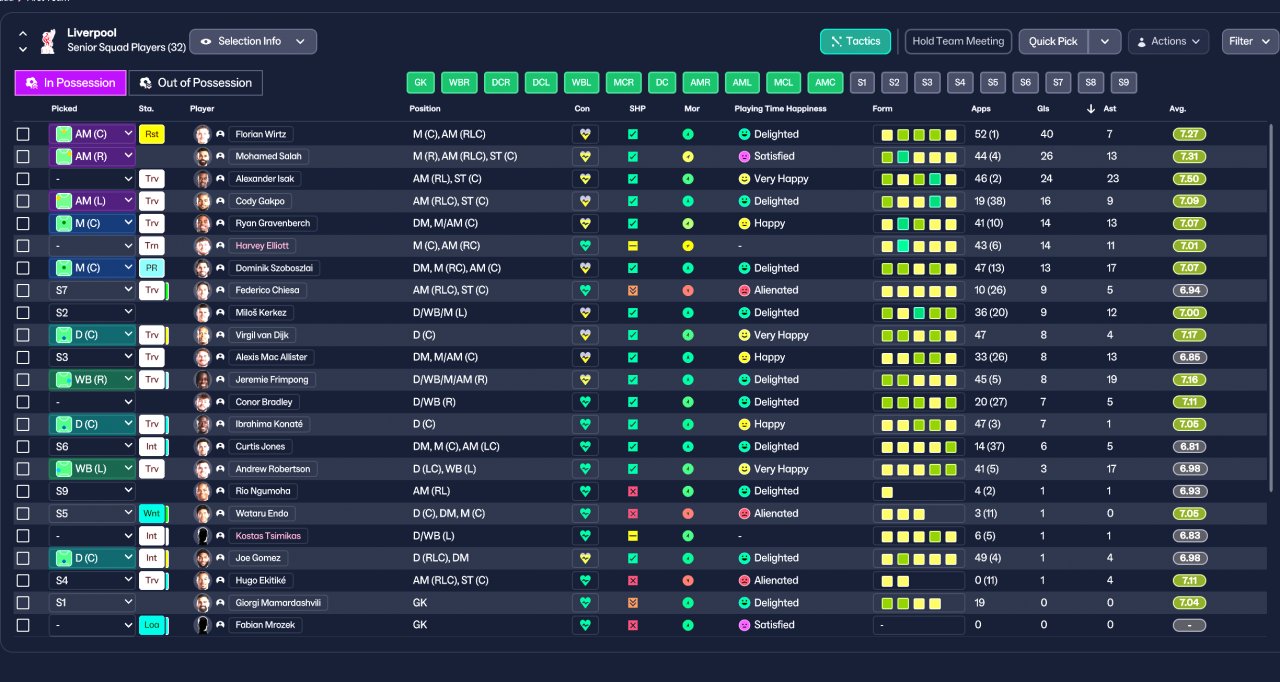The height and width of the screenshot is (682, 1280).
Task: Click Giorgi Mamardashvili's orange sharpness icon
Action: click(x=633, y=603)
